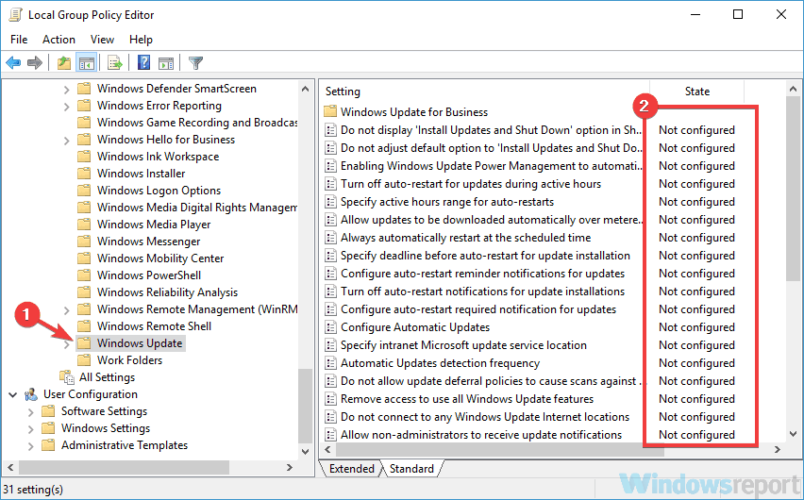The image size is (804, 500).
Task: Expand the Software Settings node
Action: tap(30, 412)
